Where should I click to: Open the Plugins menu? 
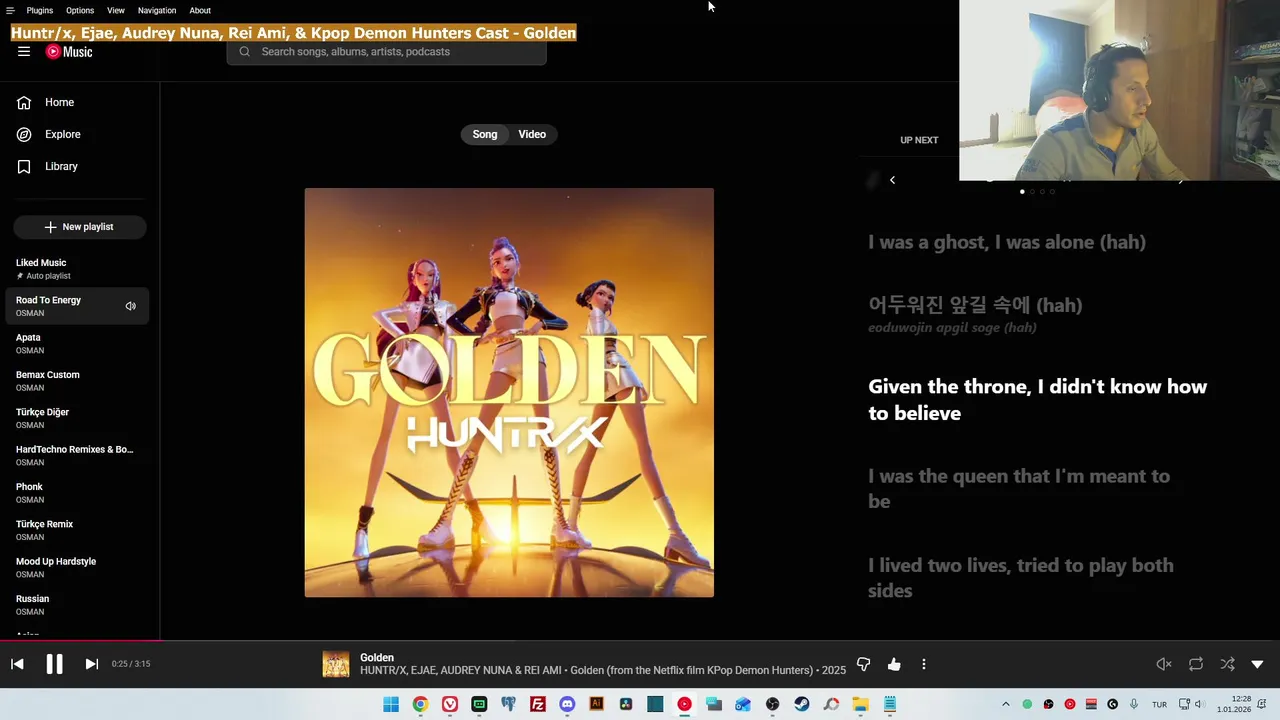pyautogui.click(x=40, y=10)
